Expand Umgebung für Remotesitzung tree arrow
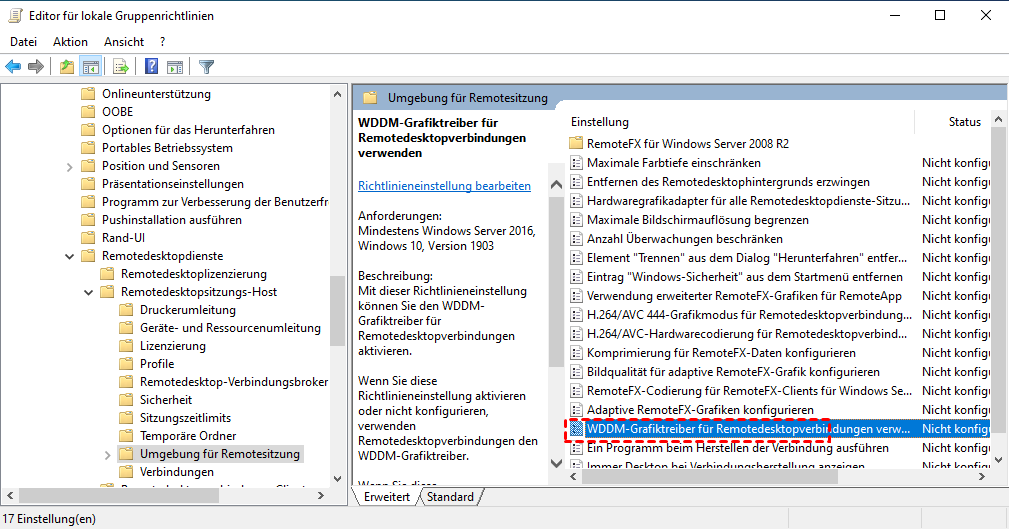 [x=108, y=454]
